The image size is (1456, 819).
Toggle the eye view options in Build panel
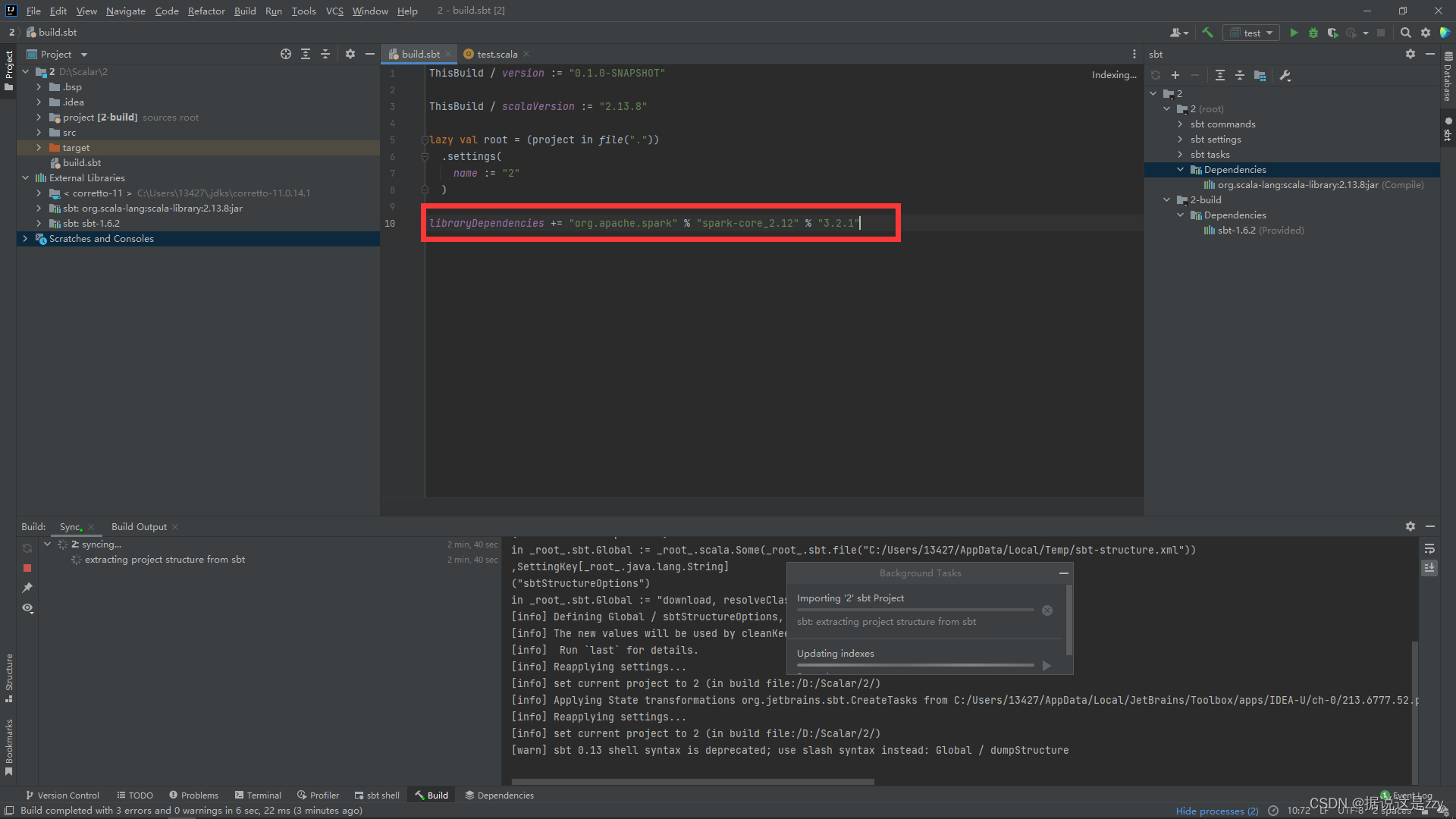pyautogui.click(x=27, y=608)
